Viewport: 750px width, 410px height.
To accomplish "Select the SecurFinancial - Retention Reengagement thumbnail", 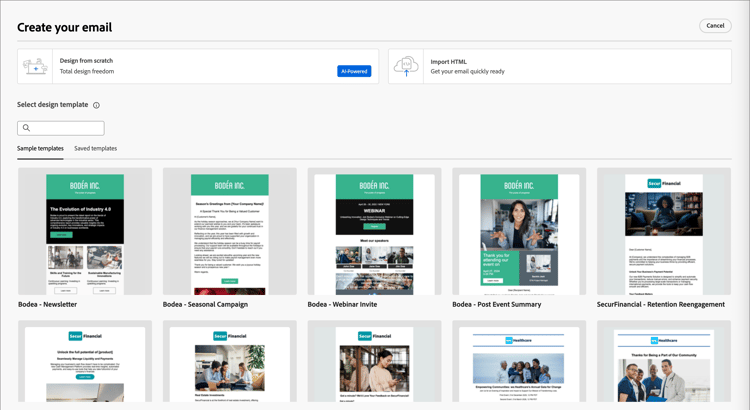I will 664,231.
